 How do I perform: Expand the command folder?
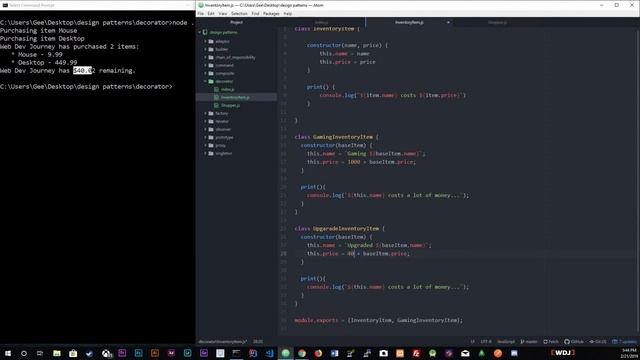tap(205, 65)
